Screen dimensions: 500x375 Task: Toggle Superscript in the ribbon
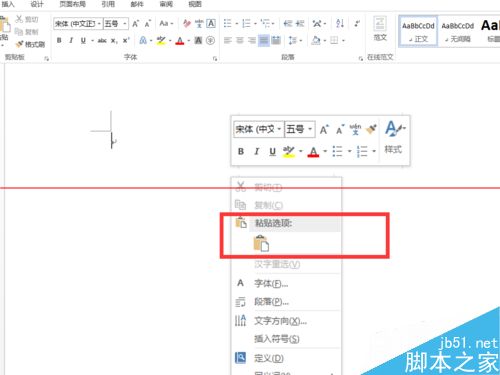click(x=126, y=40)
